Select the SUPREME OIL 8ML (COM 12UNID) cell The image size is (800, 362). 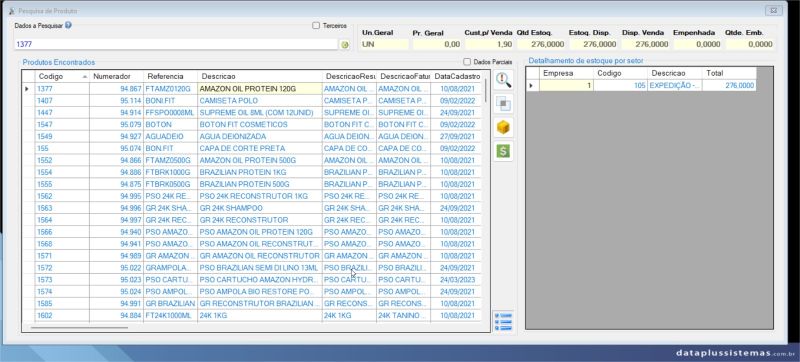pos(260,113)
